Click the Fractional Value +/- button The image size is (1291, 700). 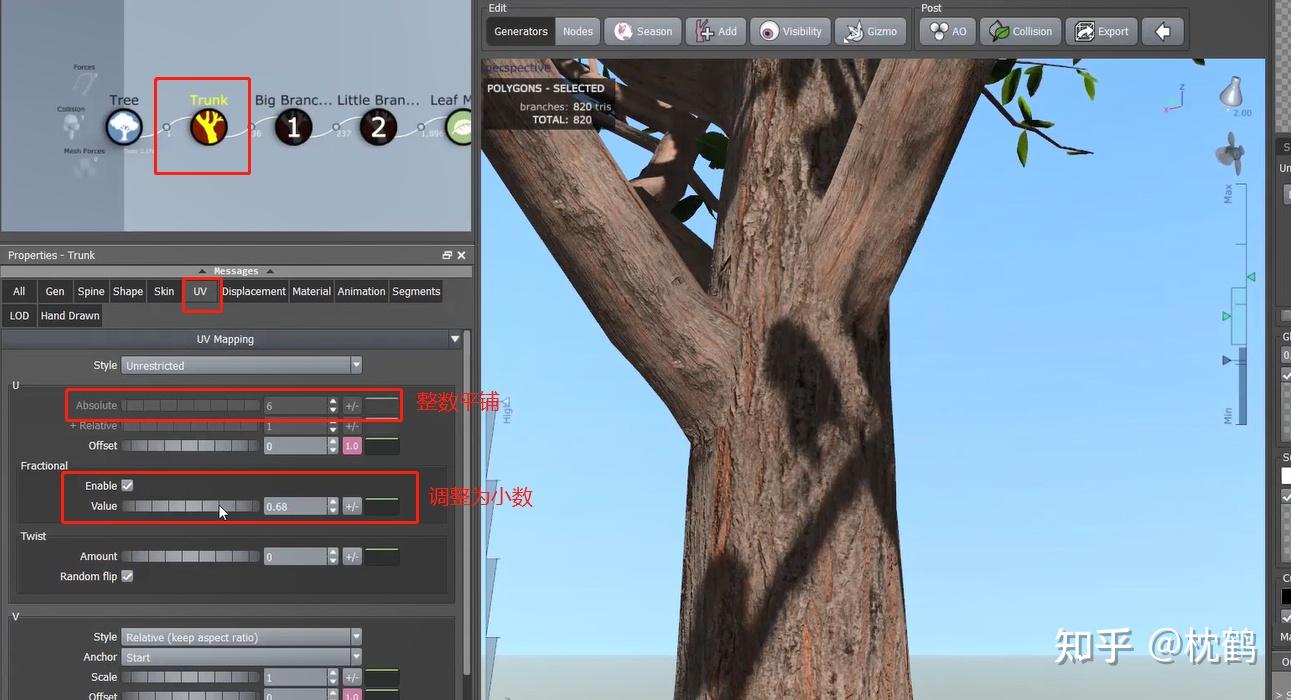tap(352, 506)
